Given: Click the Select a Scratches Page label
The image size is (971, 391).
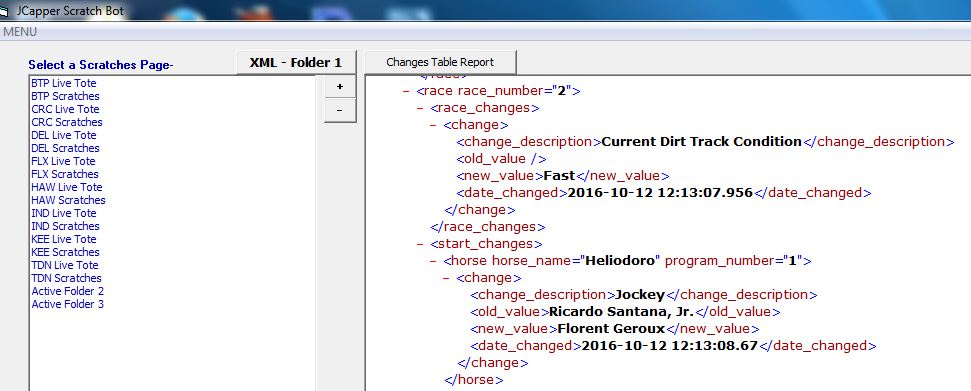Looking at the screenshot, I should (x=101, y=65).
